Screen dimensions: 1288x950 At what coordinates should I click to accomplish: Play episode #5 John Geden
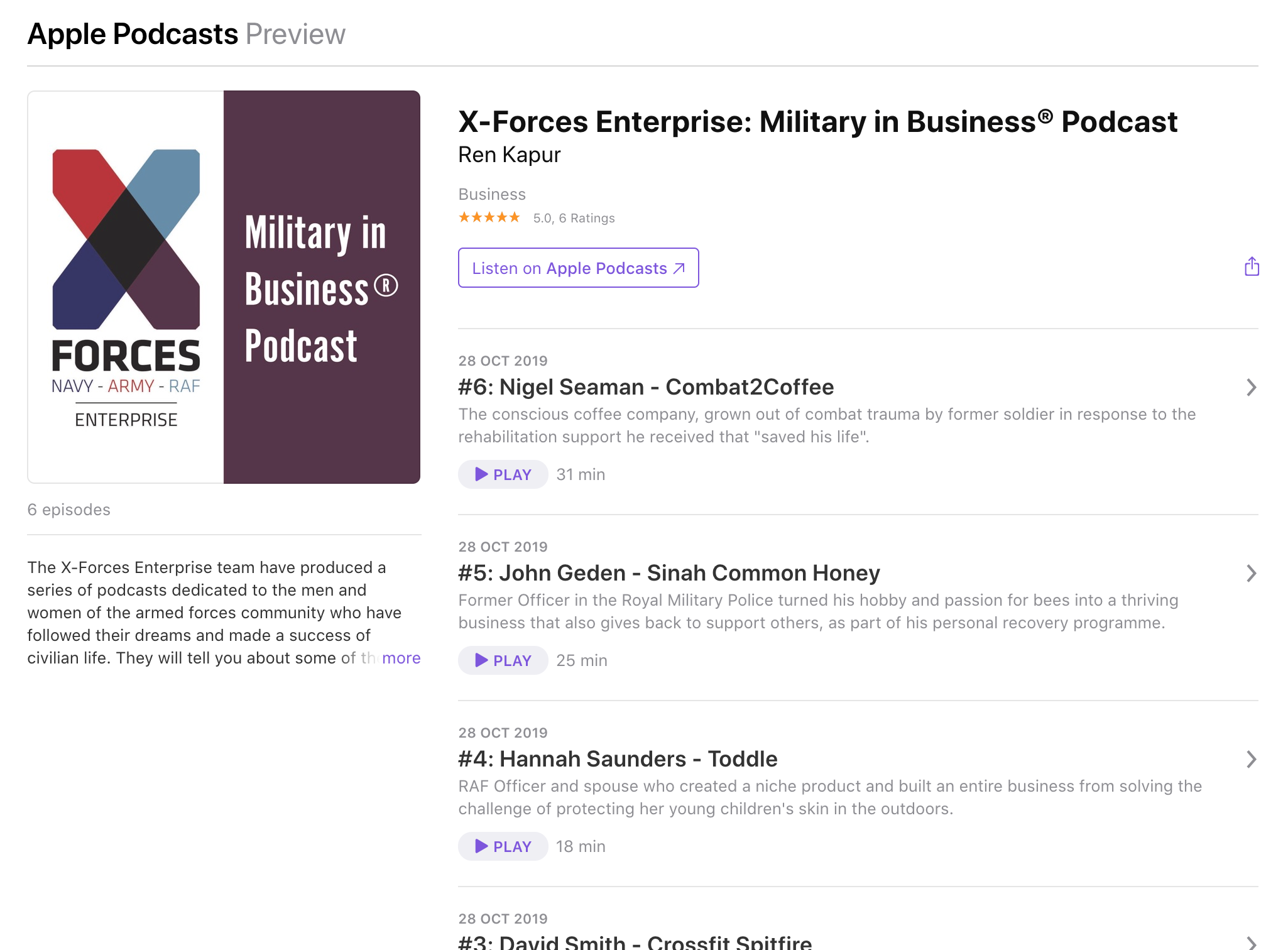[x=503, y=660]
